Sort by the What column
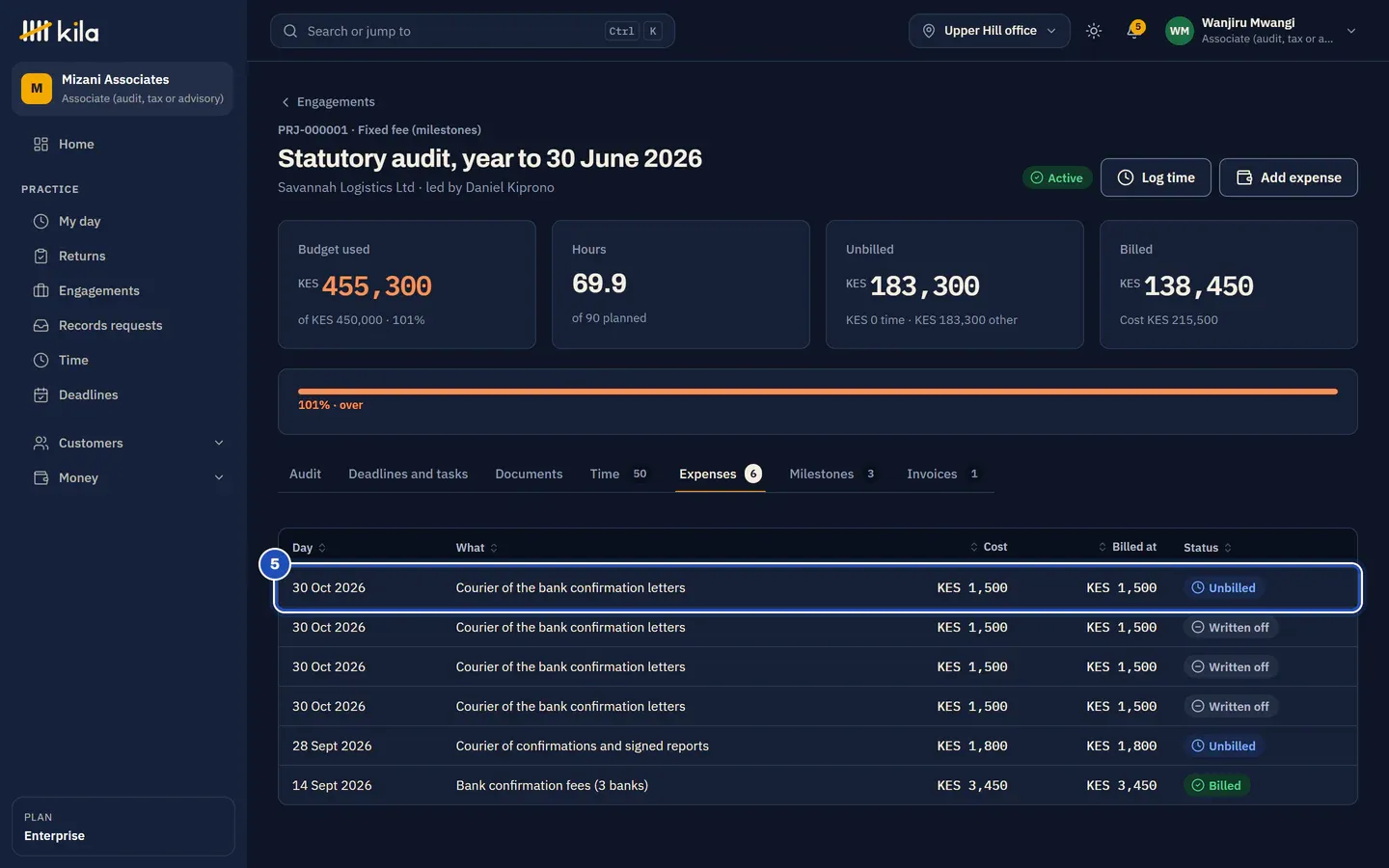 pyautogui.click(x=477, y=548)
